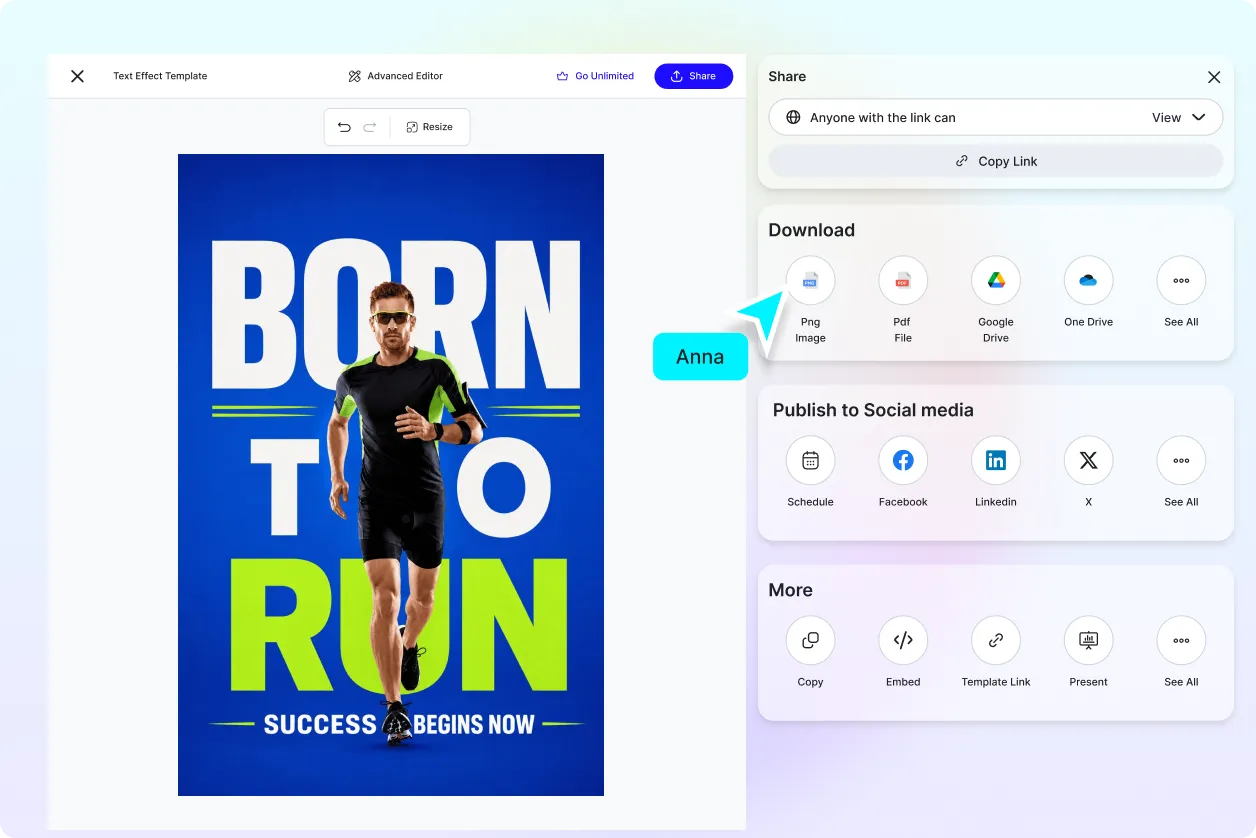Select the Born To Run poster canvas
Image resolution: width=1256 pixels, height=838 pixels.
pos(391,475)
